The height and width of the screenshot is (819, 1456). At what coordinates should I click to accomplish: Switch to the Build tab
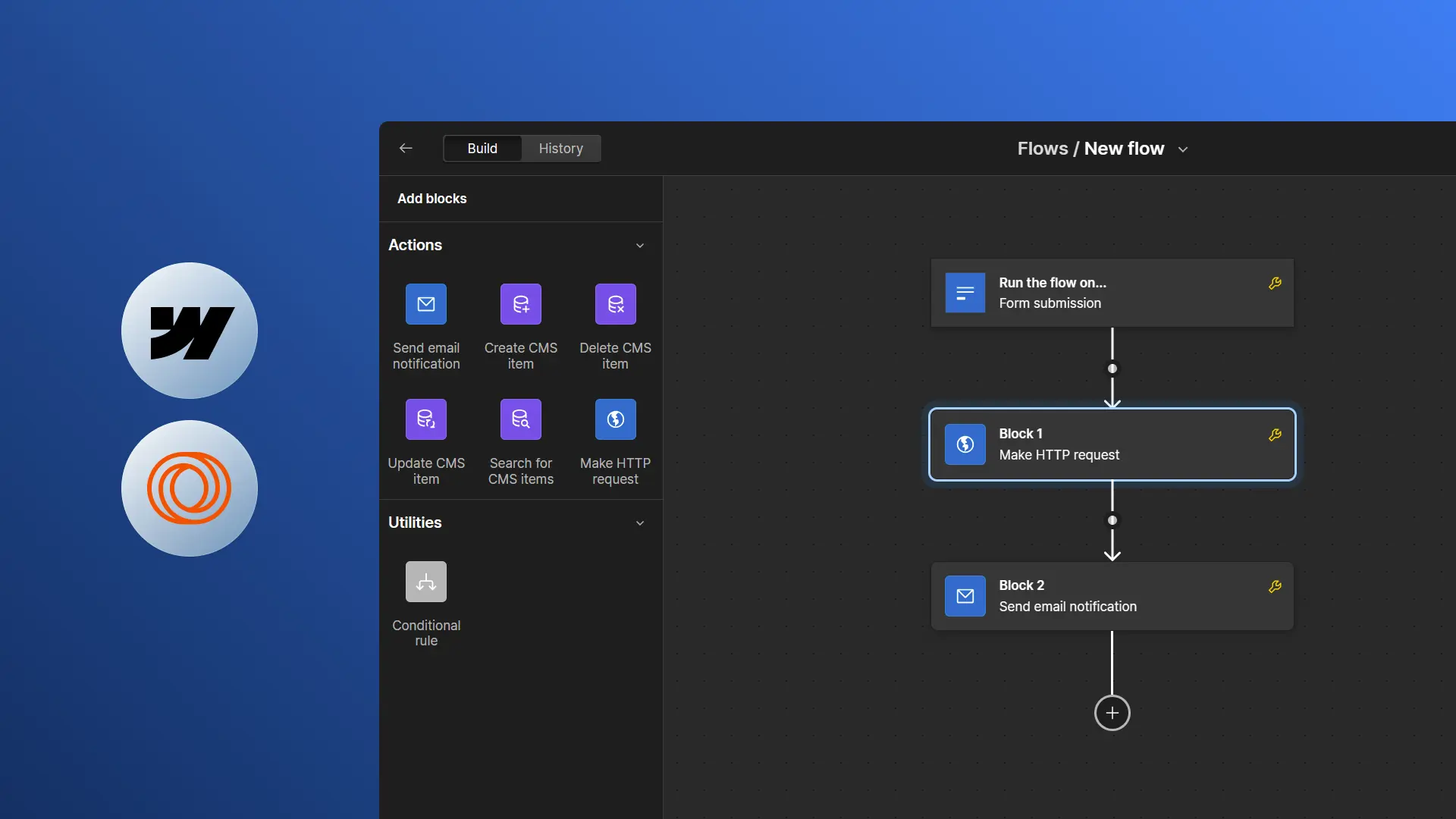pos(482,149)
